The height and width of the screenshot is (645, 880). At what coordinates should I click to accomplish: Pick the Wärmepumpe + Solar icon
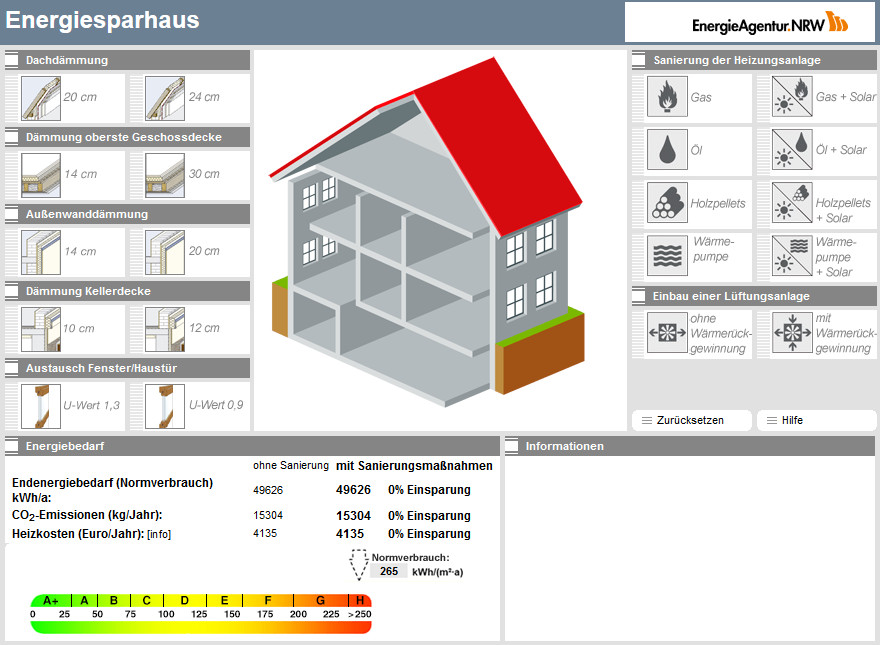787,257
